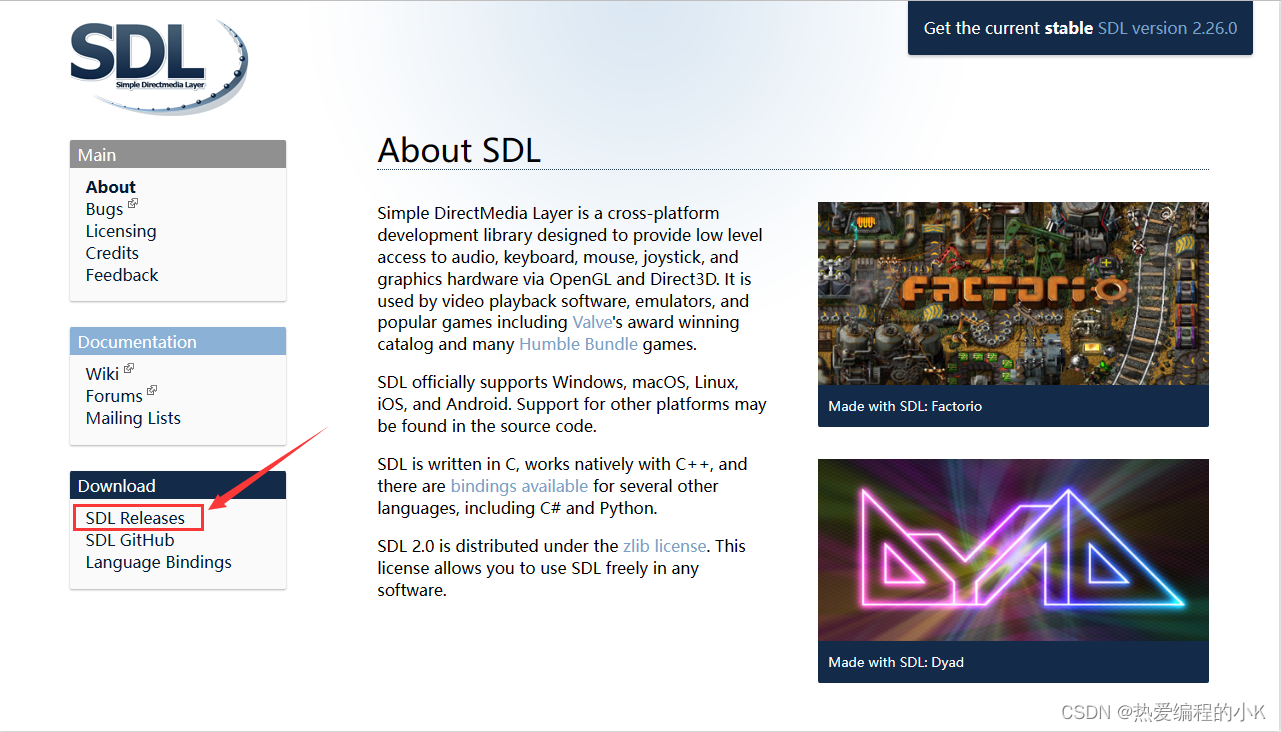
Task: Open the About page in Main menu
Action: [x=110, y=187]
